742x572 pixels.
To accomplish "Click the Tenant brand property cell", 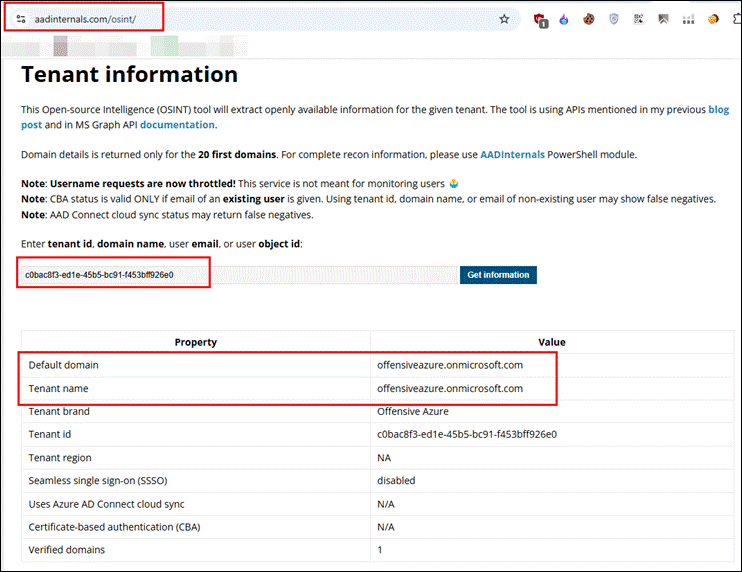I will (x=195, y=412).
